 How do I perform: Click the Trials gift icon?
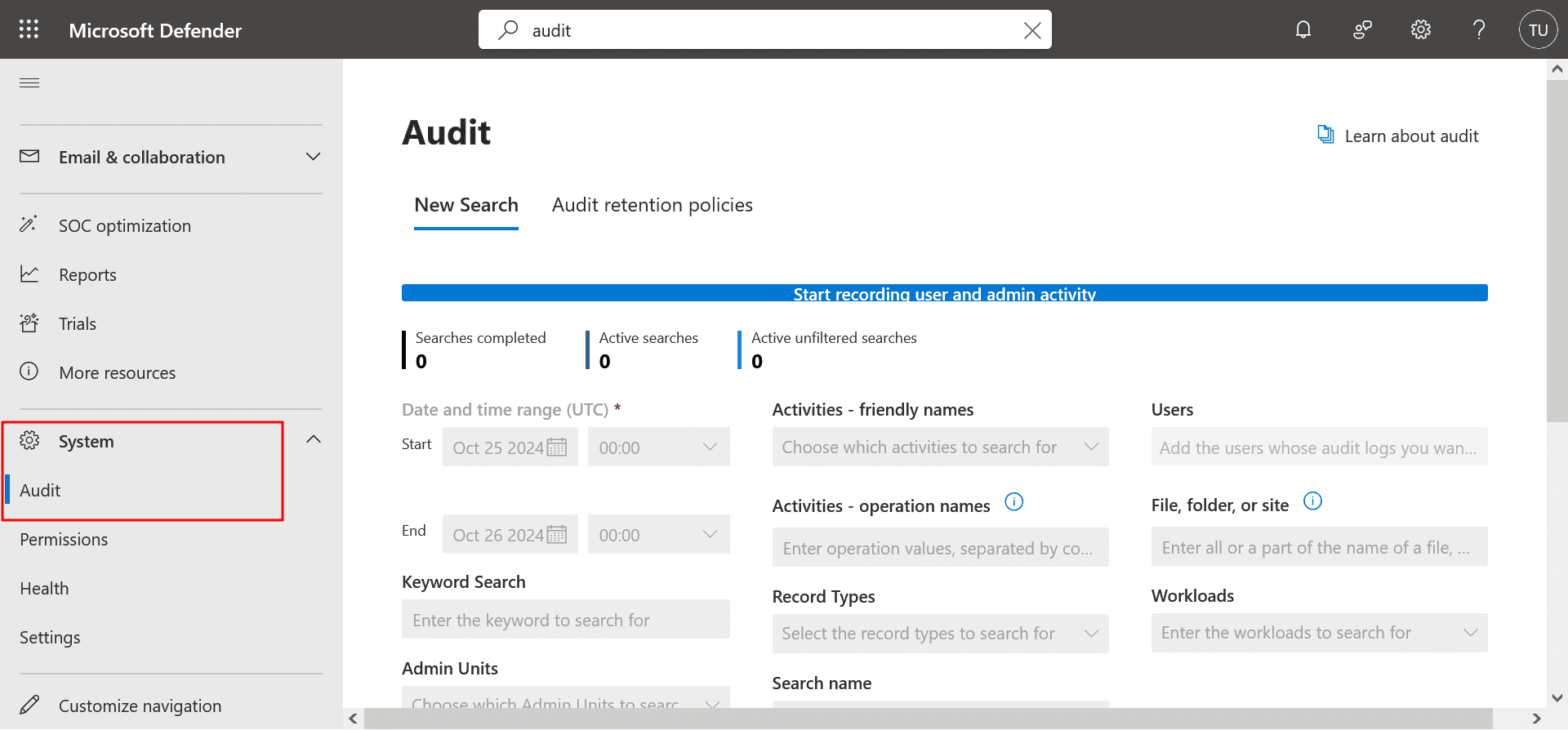[29, 323]
